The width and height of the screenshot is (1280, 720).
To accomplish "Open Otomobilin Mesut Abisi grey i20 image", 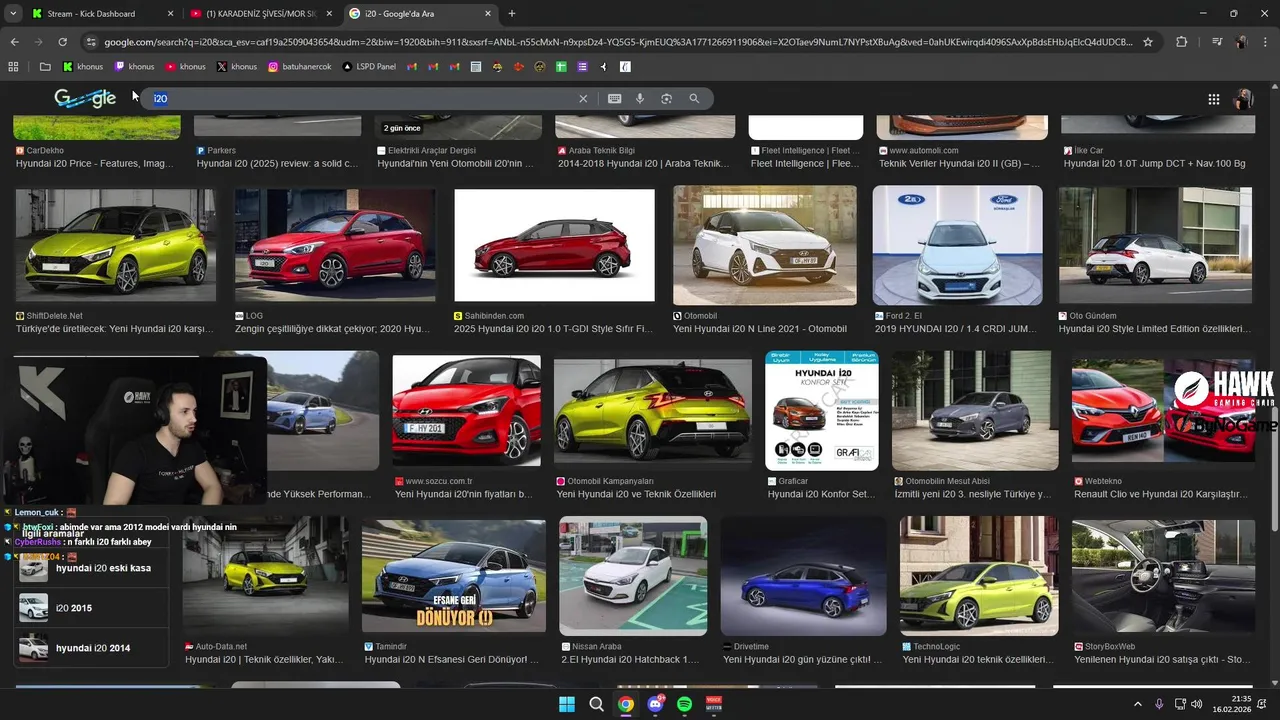I will (975, 410).
